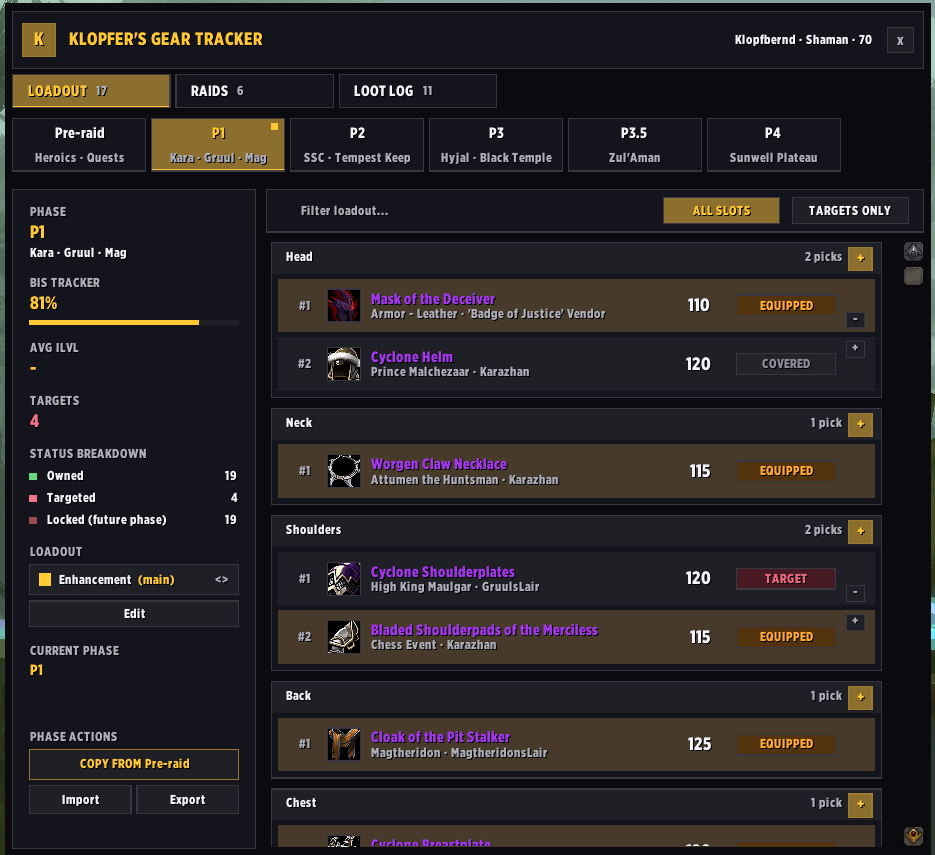Screen dimensions: 935x855
Task: Open the Enhancement (main) loadout selector
Action: point(134,580)
